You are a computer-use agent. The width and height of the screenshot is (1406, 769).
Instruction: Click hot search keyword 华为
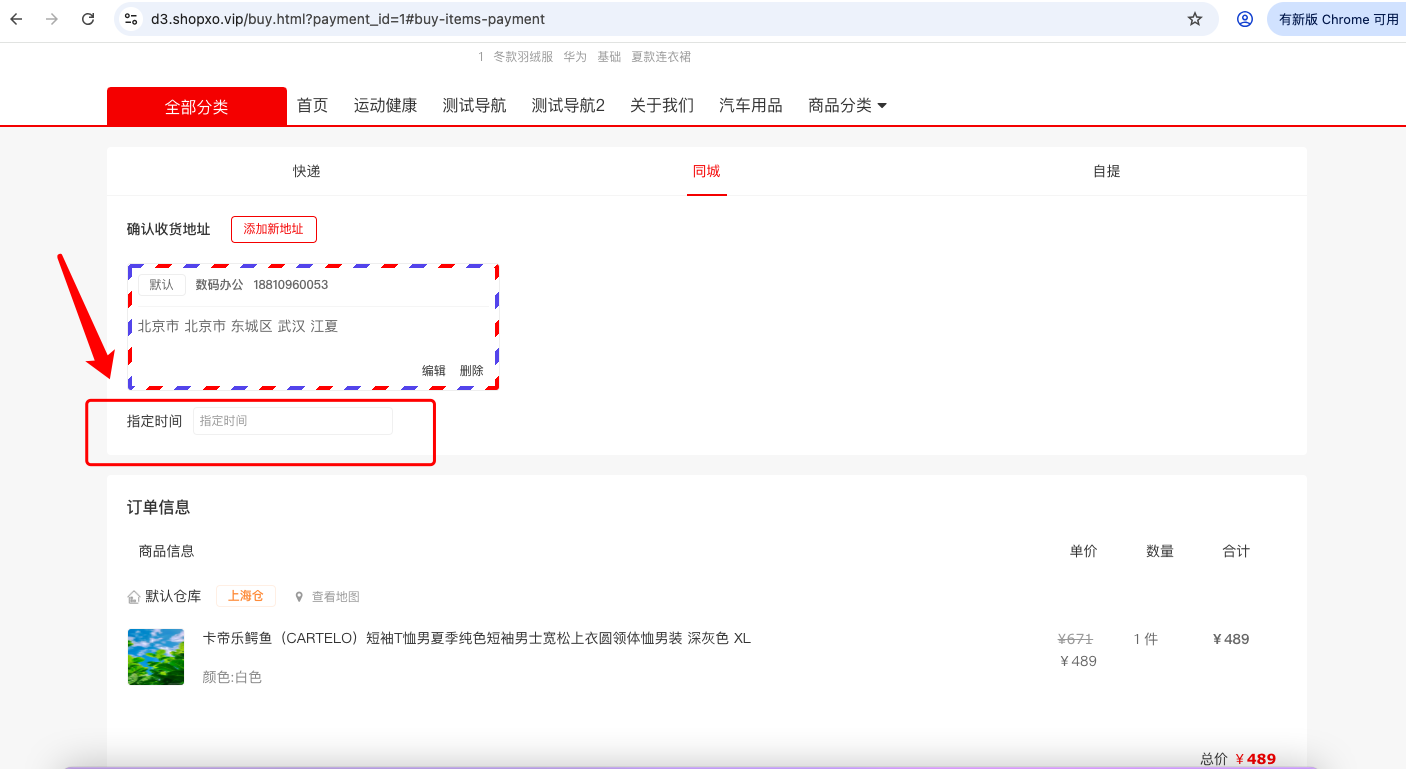[x=575, y=57]
